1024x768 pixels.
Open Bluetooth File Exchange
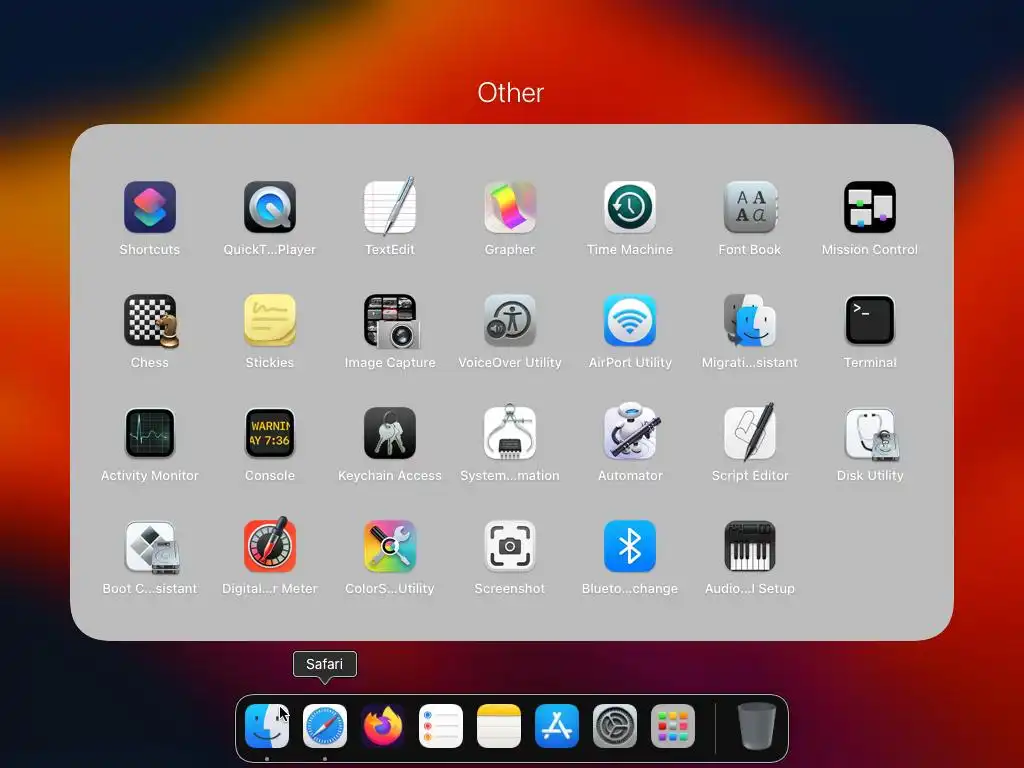tap(630, 546)
